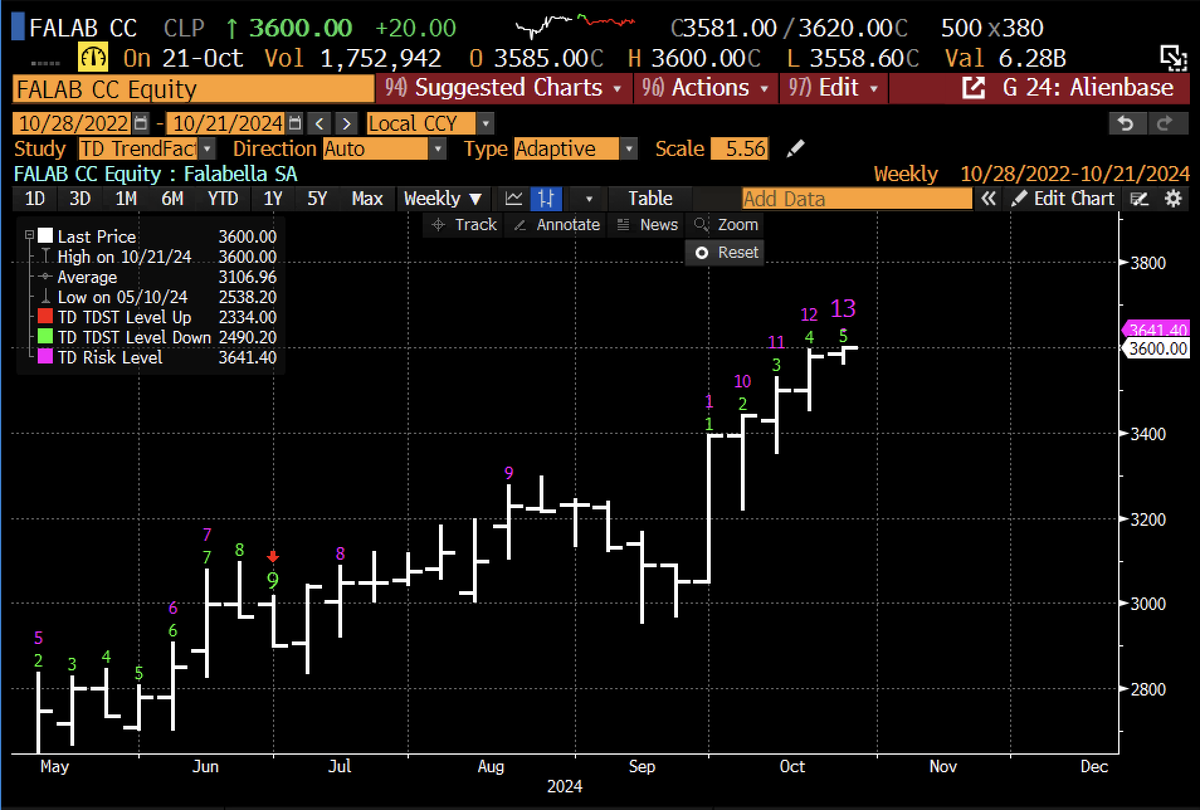Toggle Last Price series white swatch

click(45, 237)
